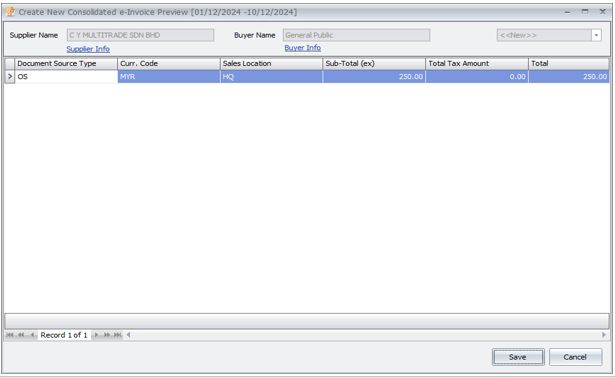This screenshot has height=378, width=615.
Task: Sort by Document Source Type column header
Action: pyautogui.click(x=66, y=64)
